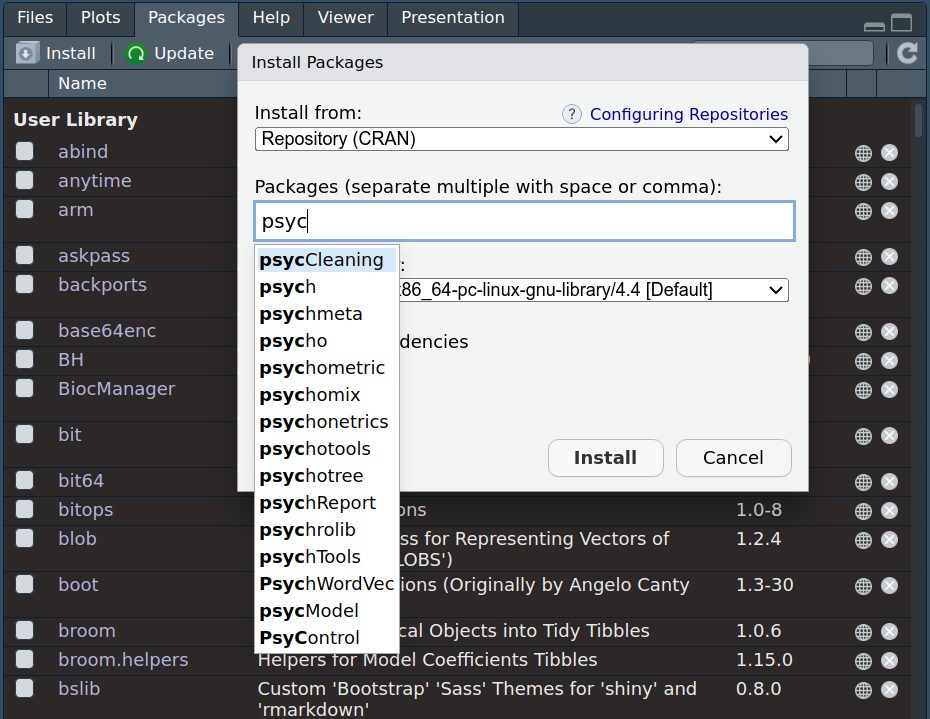Maximize the Packages pane
Screen dimensions: 930x719
coord(902,23)
